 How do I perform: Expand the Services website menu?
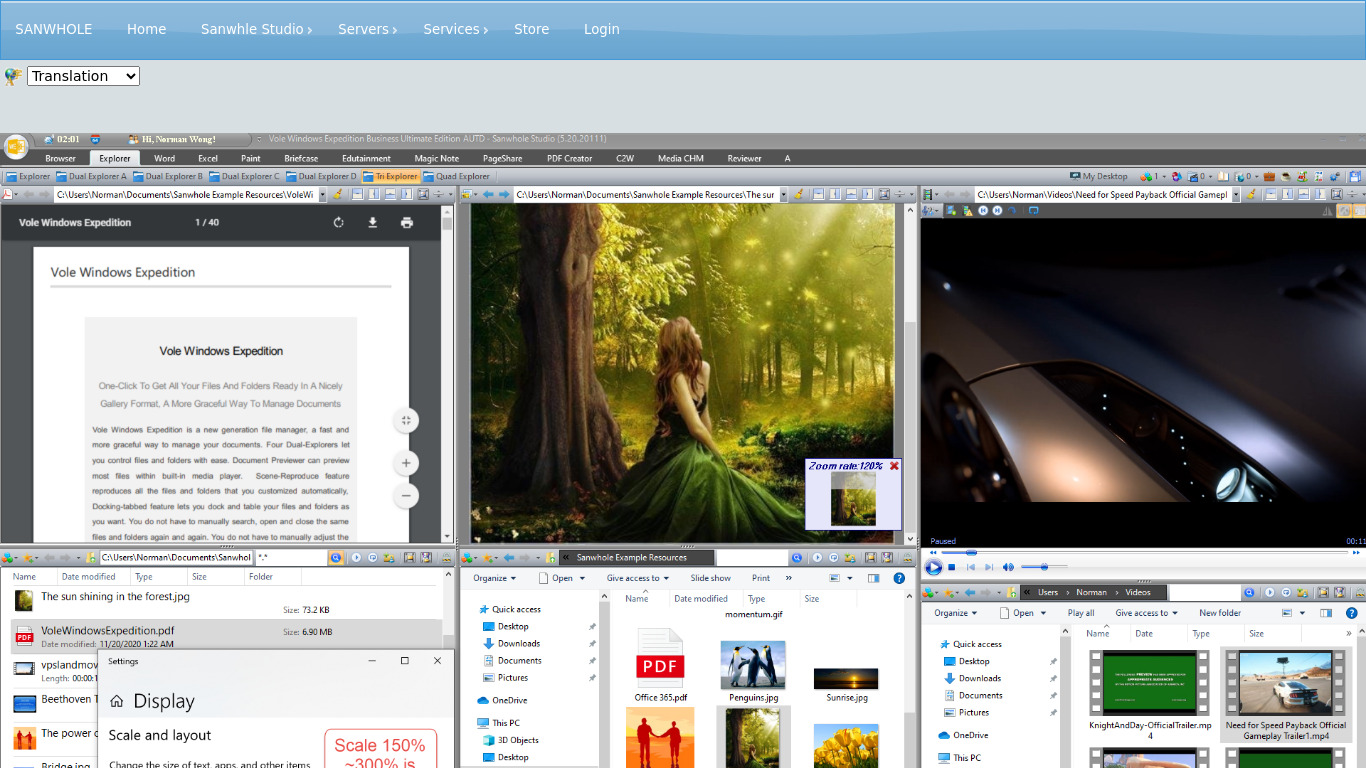click(x=455, y=29)
